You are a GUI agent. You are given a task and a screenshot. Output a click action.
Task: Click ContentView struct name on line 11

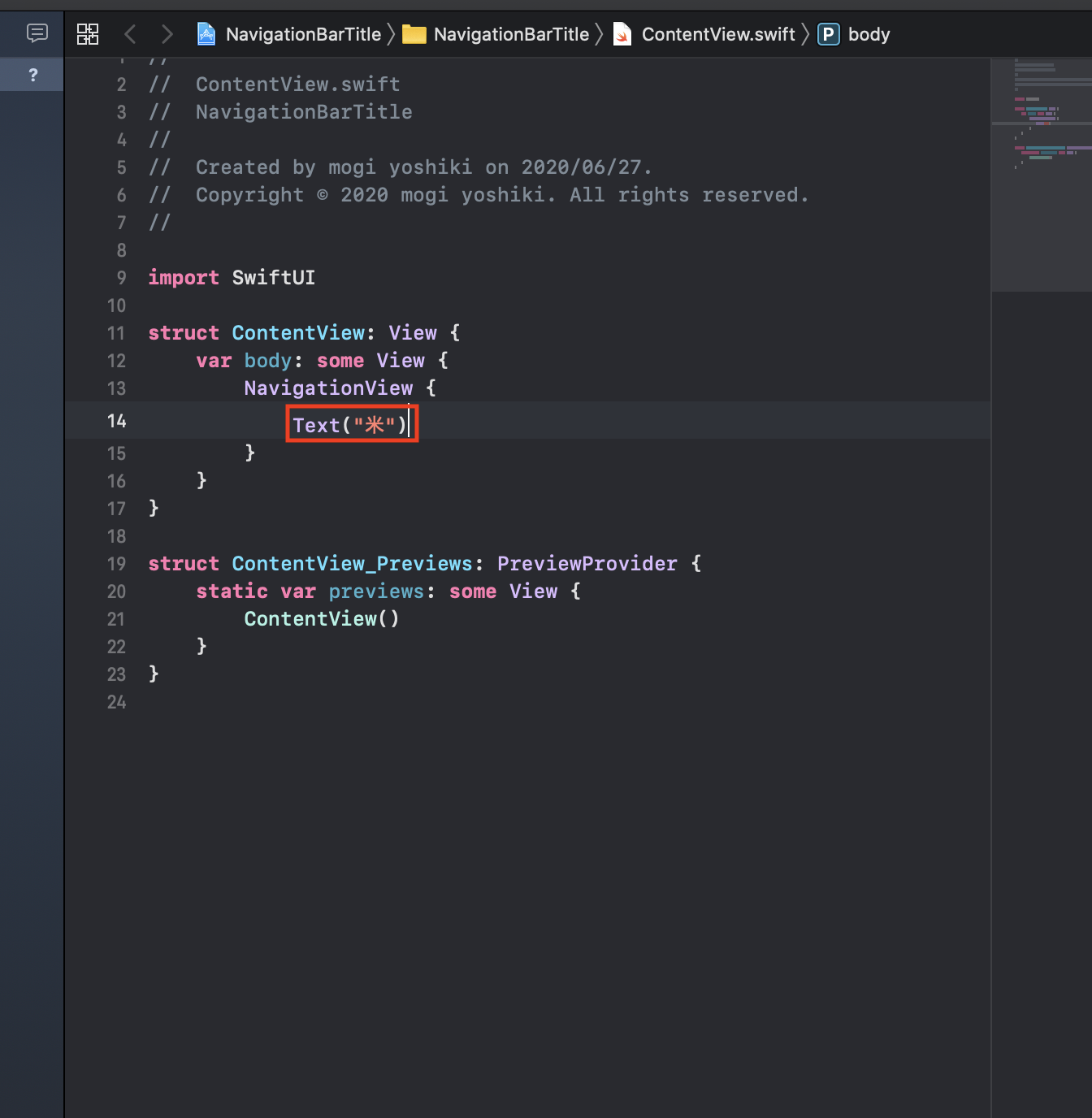tap(298, 333)
